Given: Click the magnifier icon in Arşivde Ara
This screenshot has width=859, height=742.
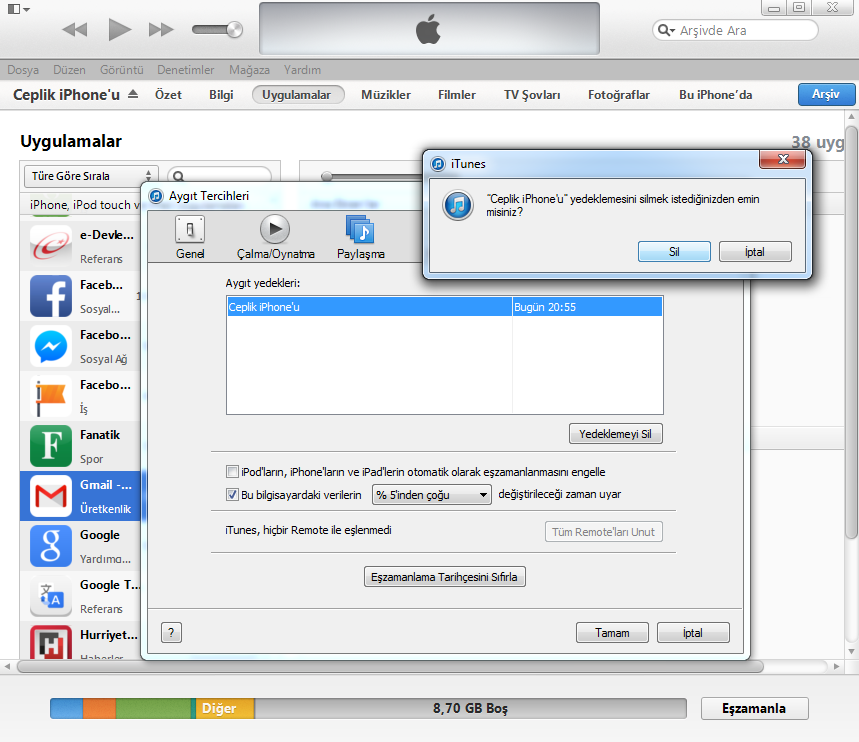Looking at the screenshot, I should tap(666, 30).
